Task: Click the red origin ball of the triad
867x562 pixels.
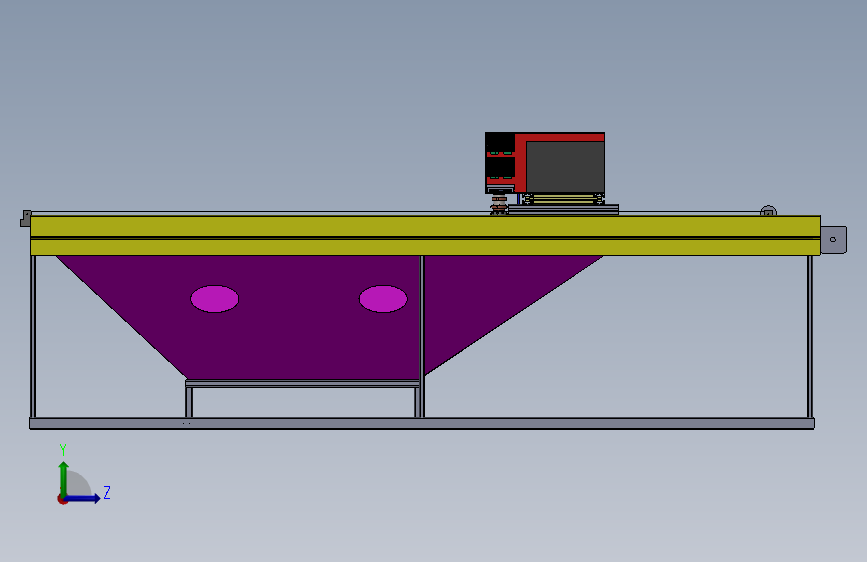Action: point(62,499)
